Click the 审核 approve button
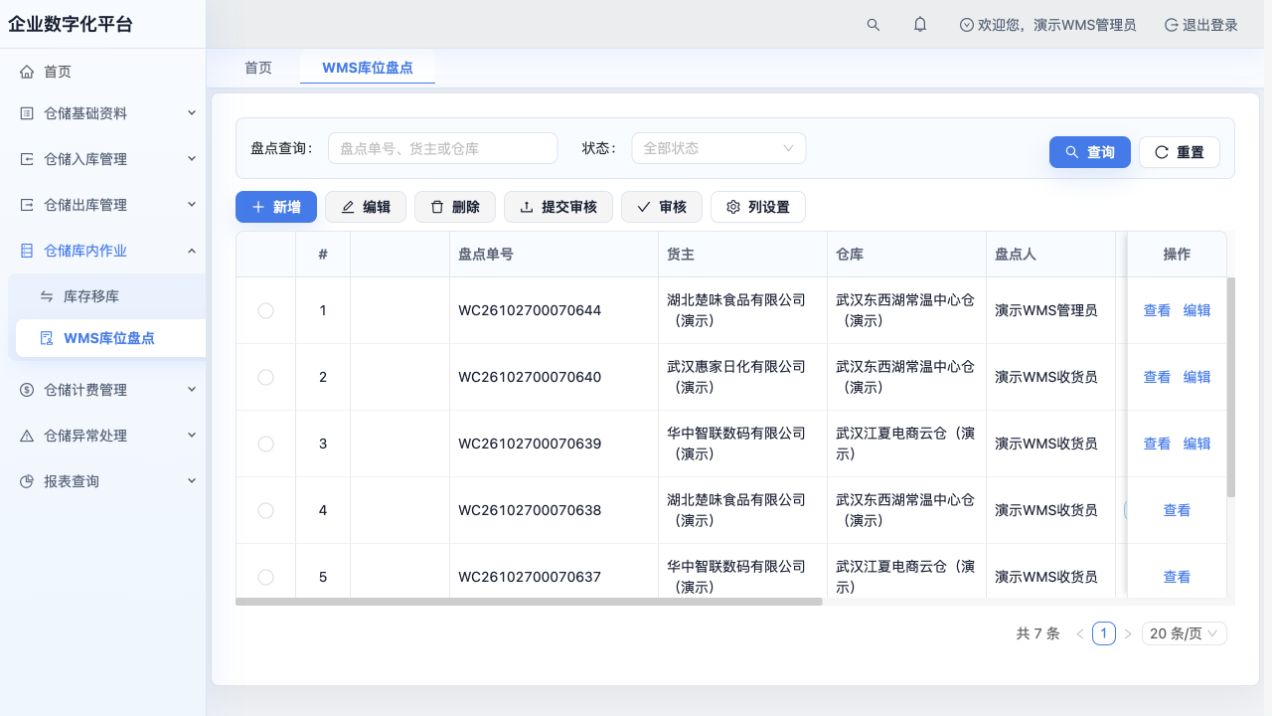This screenshot has height=716, width=1272. coord(662,207)
